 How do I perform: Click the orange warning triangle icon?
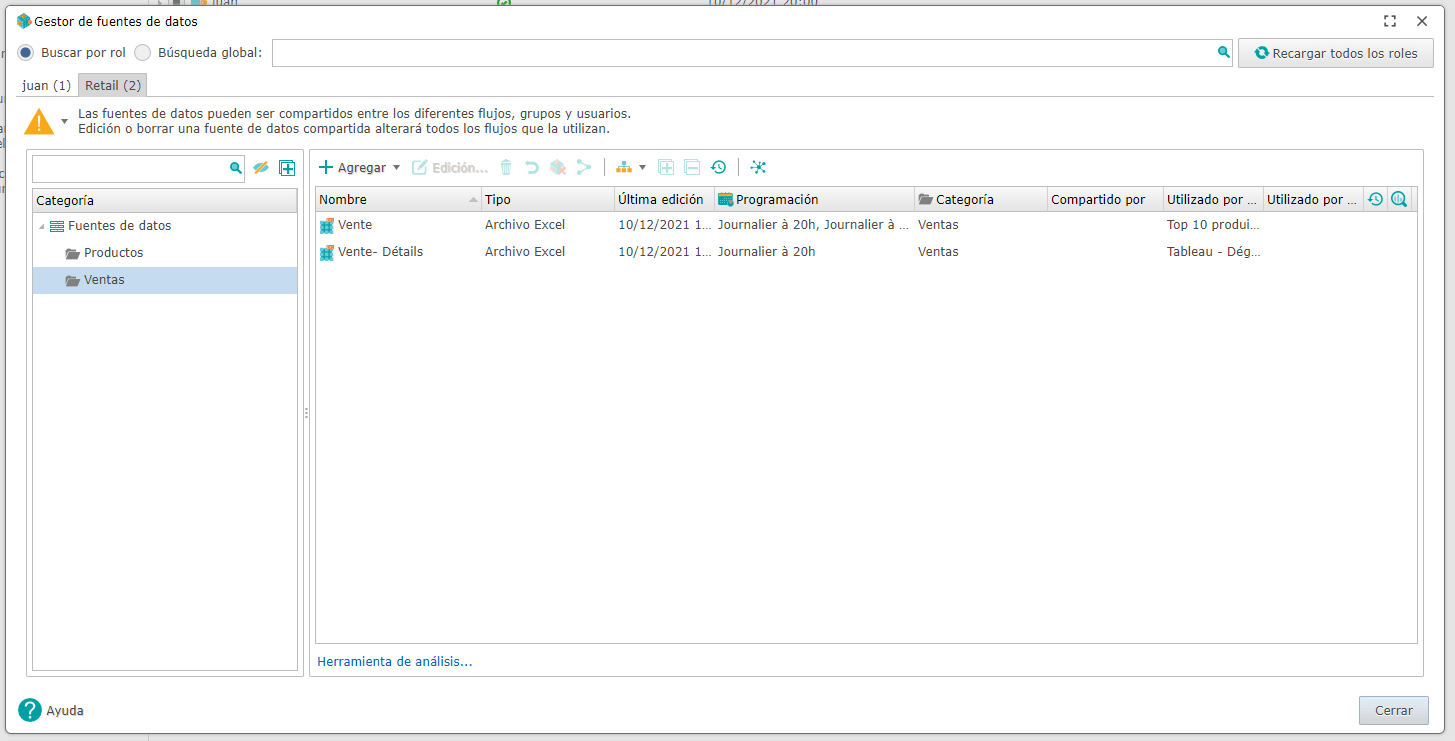coord(39,122)
